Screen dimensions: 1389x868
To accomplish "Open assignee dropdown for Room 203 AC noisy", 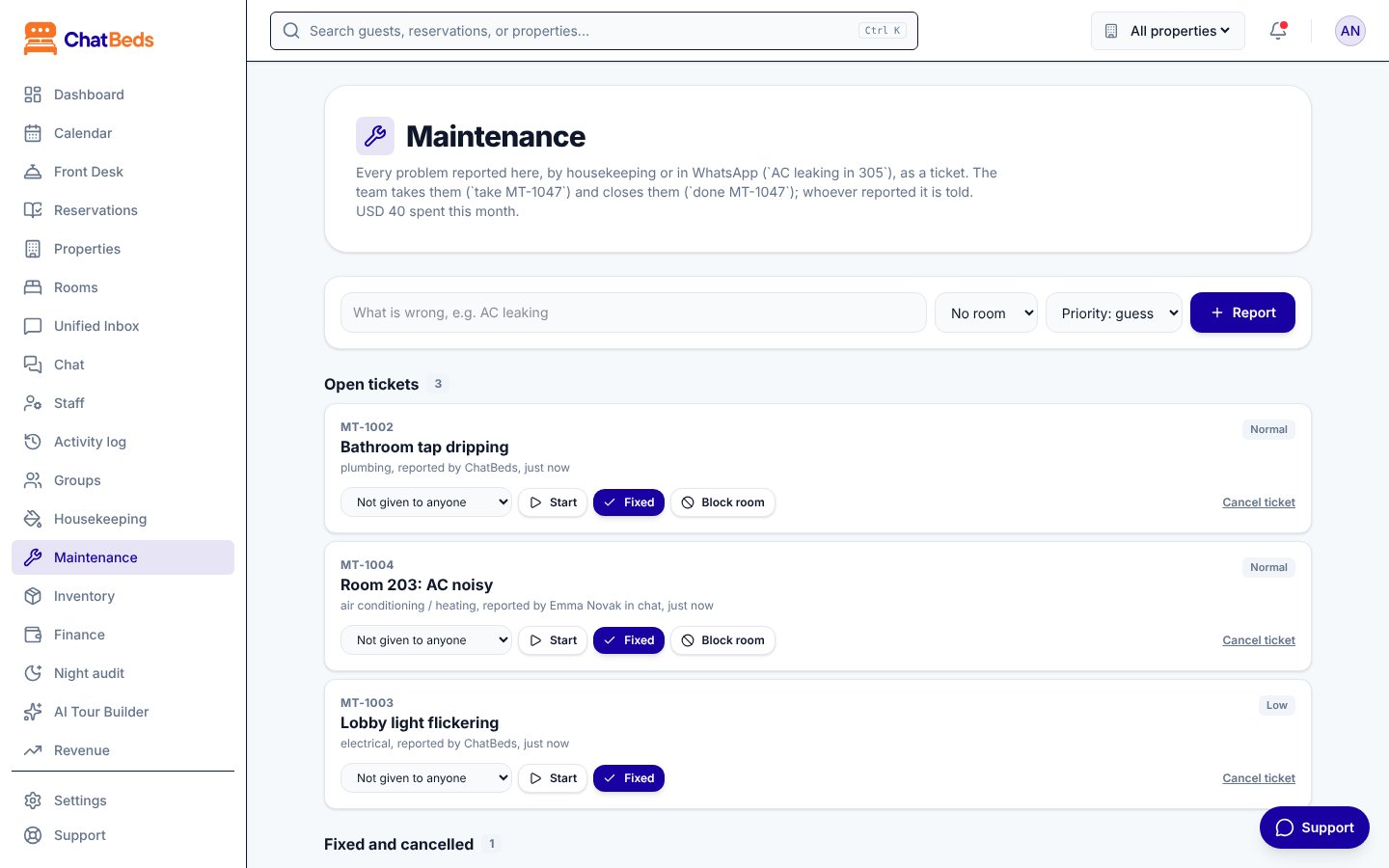I will point(426,640).
